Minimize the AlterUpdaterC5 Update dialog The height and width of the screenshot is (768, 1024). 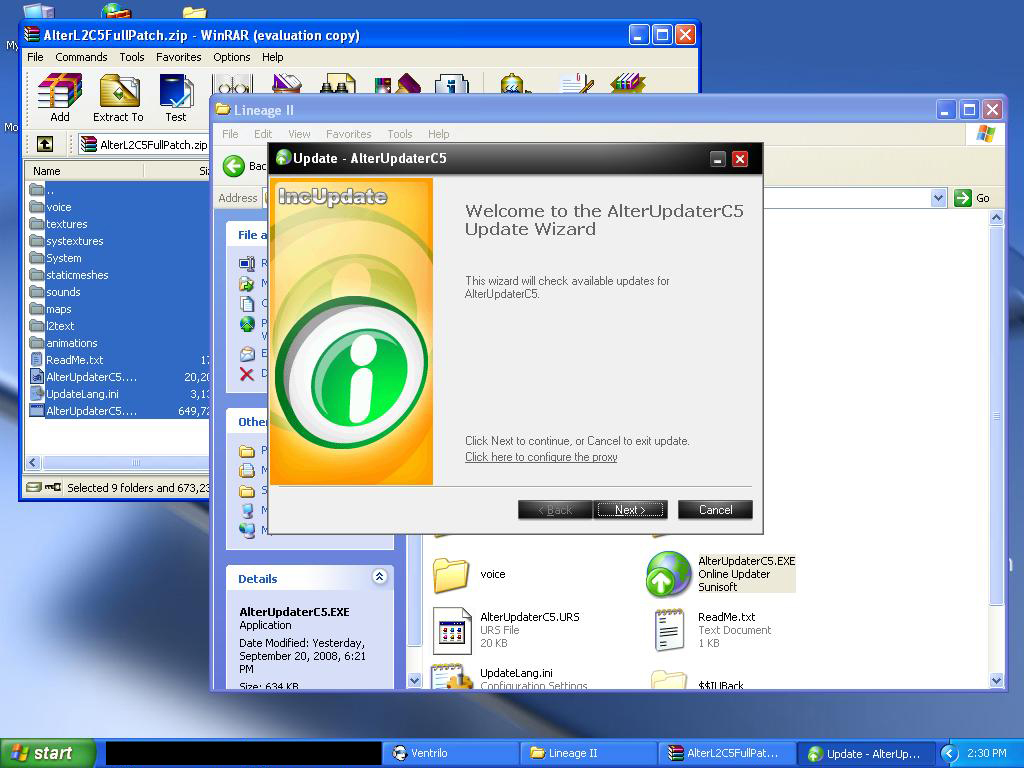[x=718, y=159]
